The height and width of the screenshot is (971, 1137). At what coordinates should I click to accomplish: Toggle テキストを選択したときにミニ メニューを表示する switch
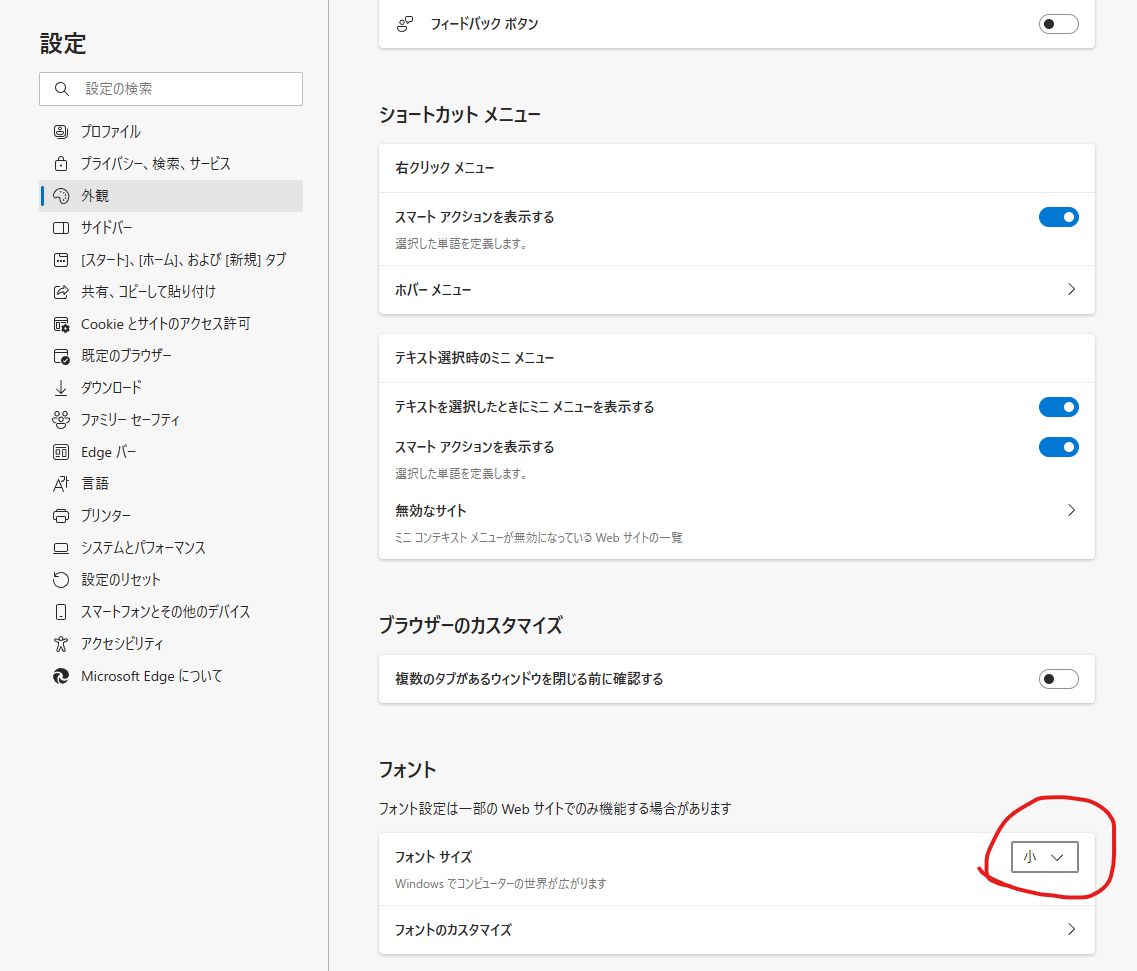(x=1058, y=407)
